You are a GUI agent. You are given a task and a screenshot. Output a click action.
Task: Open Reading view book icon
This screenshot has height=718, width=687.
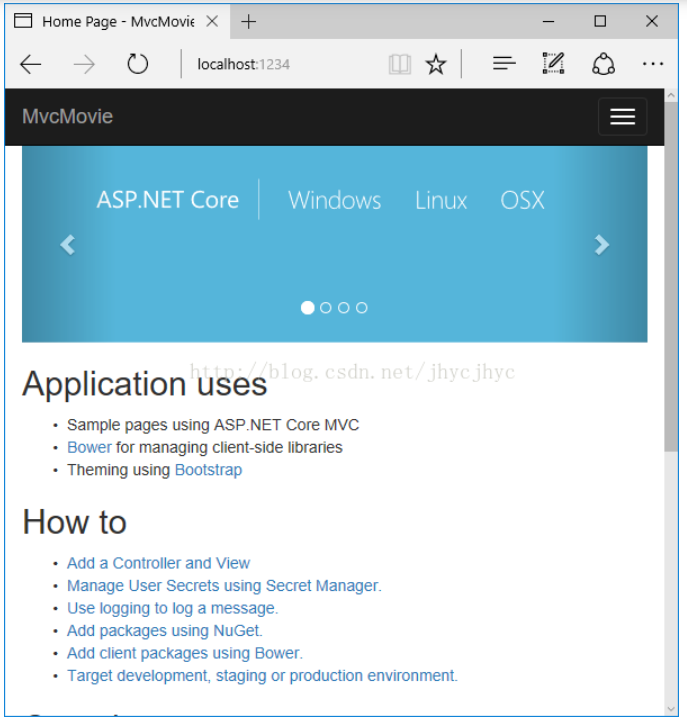400,64
